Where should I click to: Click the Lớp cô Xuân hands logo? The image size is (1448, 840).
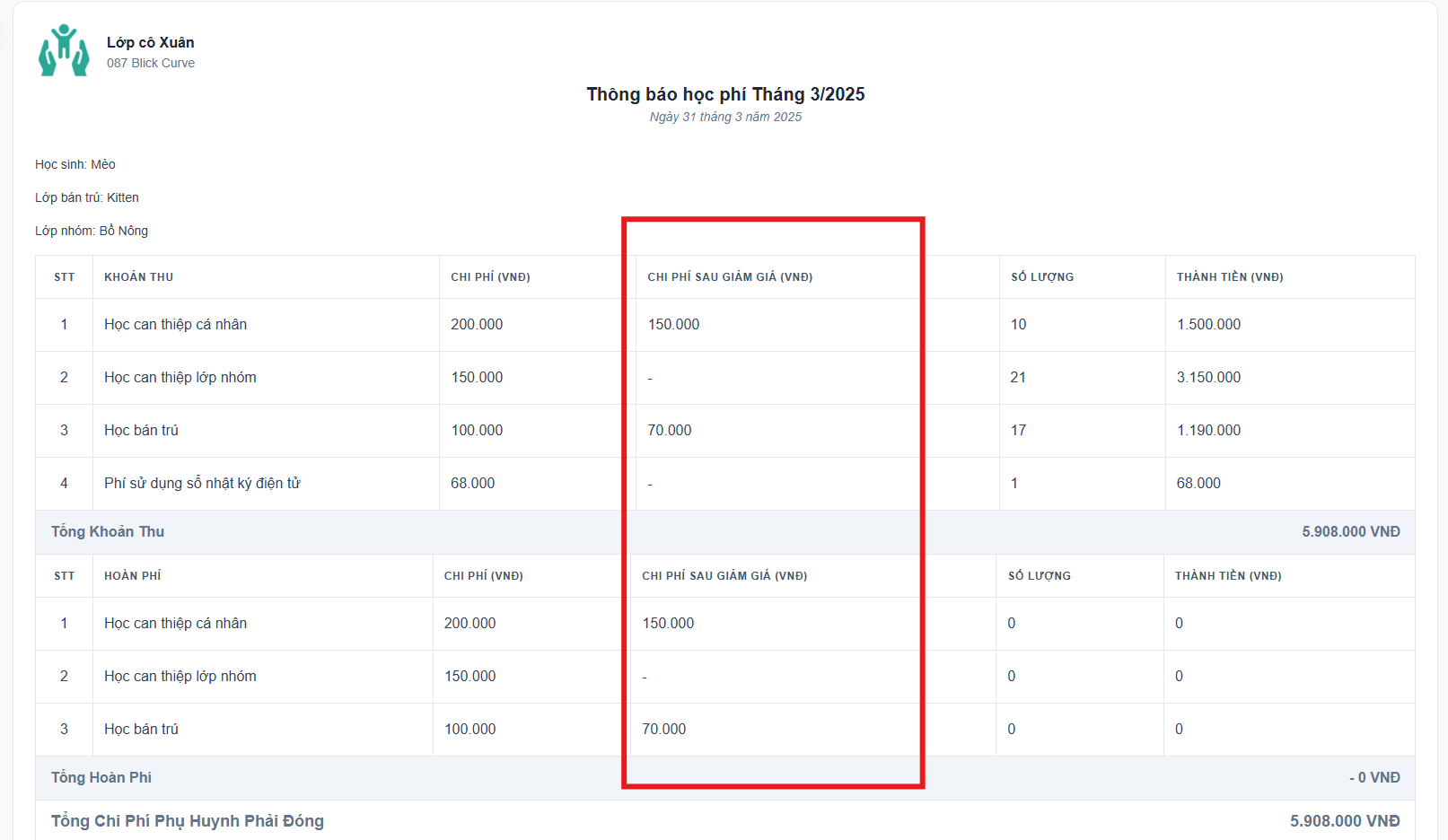pyautogui.click(x=64, y=51)
